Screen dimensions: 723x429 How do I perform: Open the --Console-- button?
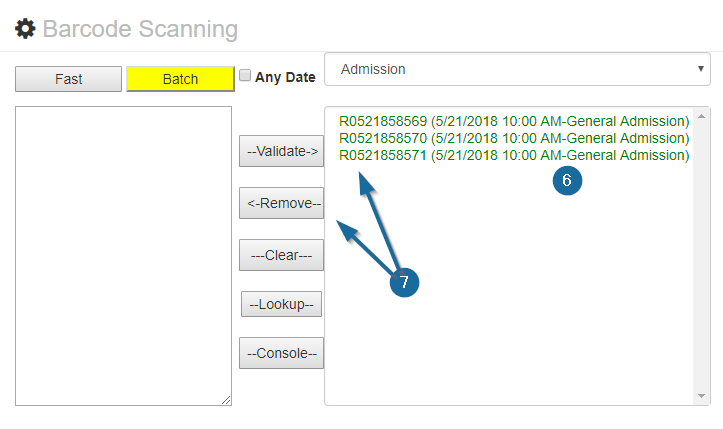(281, 353)
